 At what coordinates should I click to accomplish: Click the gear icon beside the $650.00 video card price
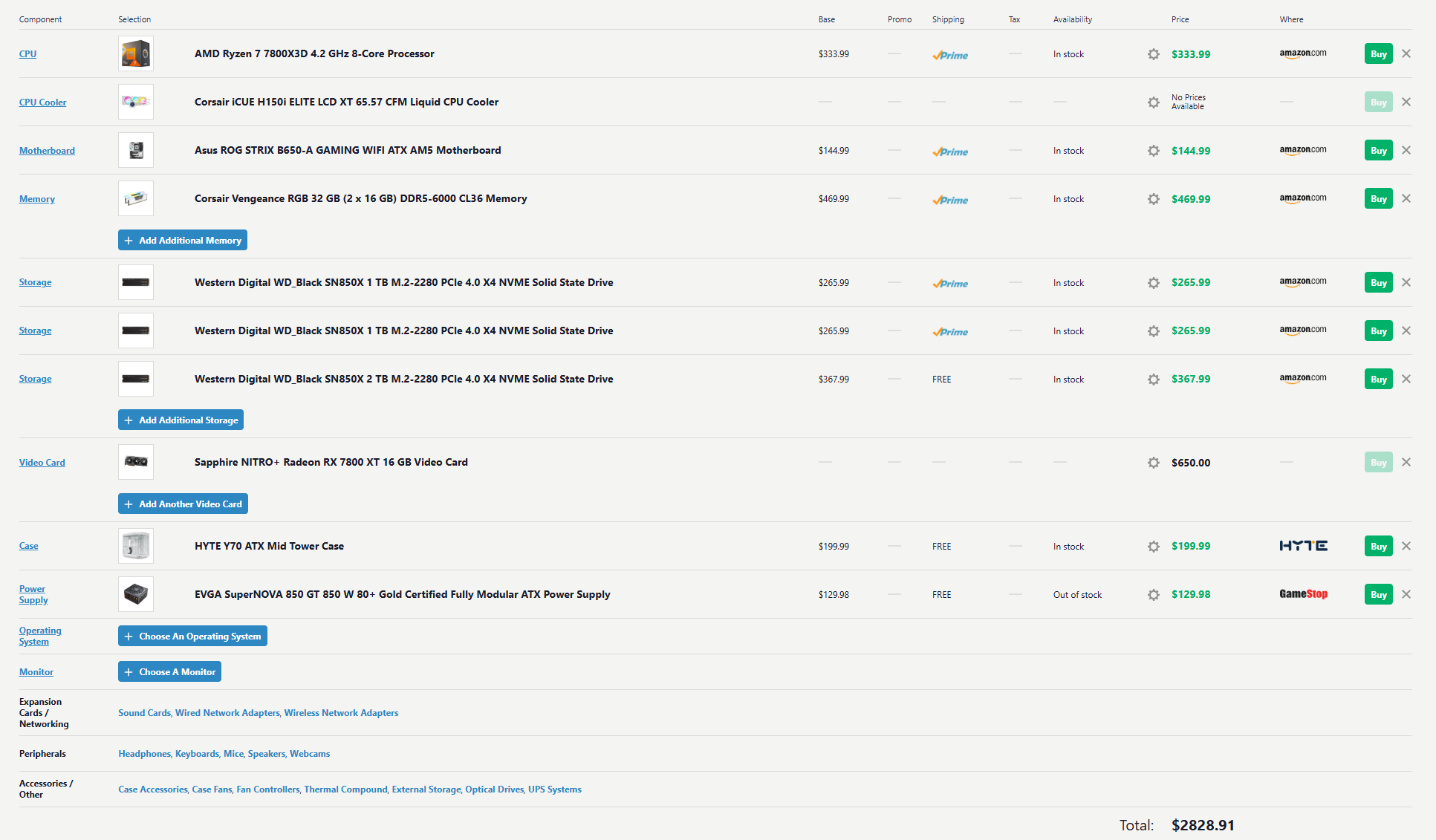1153,463
